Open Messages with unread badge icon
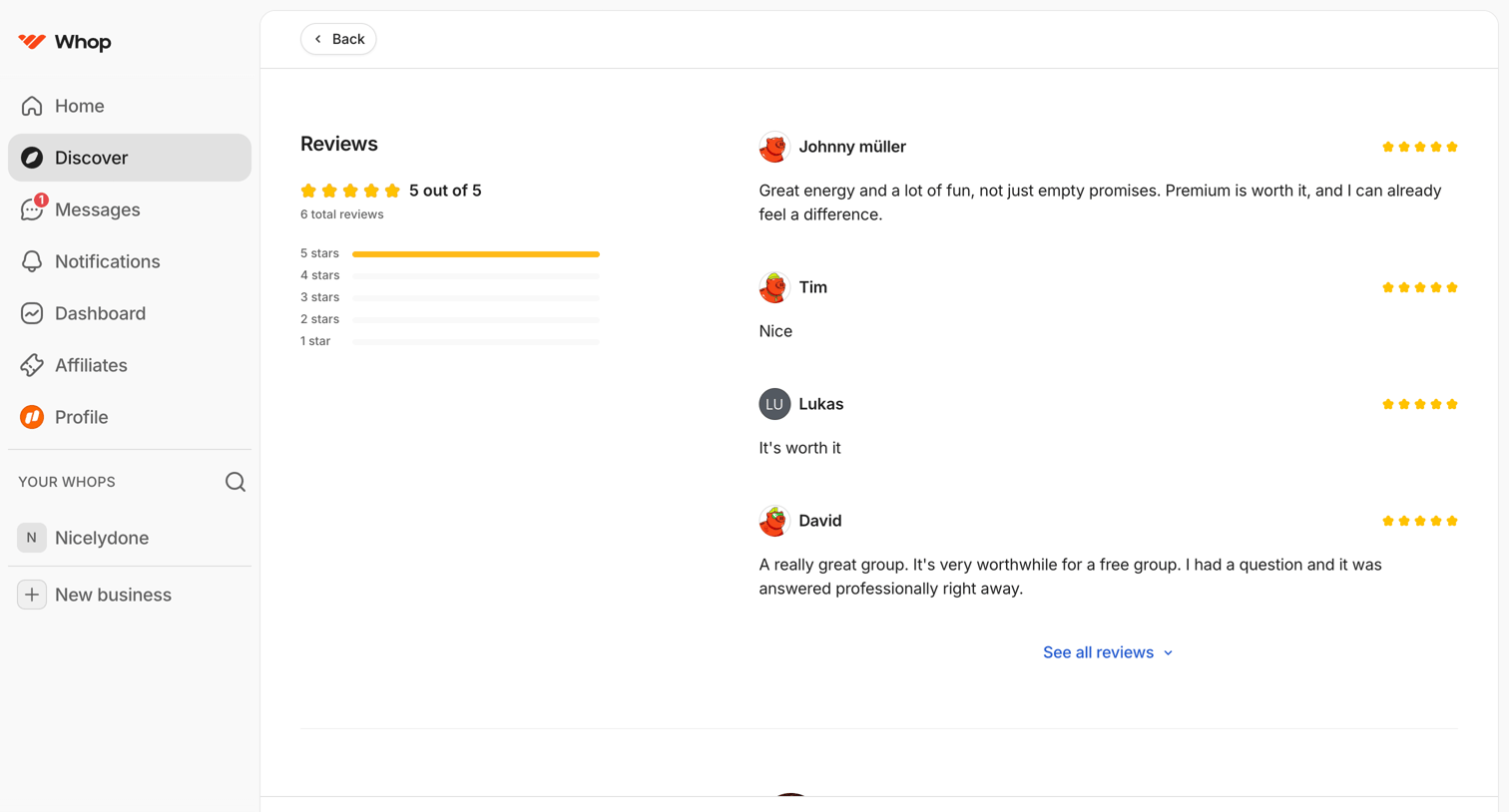This screenshot has width=1509, height=812. 33,208
